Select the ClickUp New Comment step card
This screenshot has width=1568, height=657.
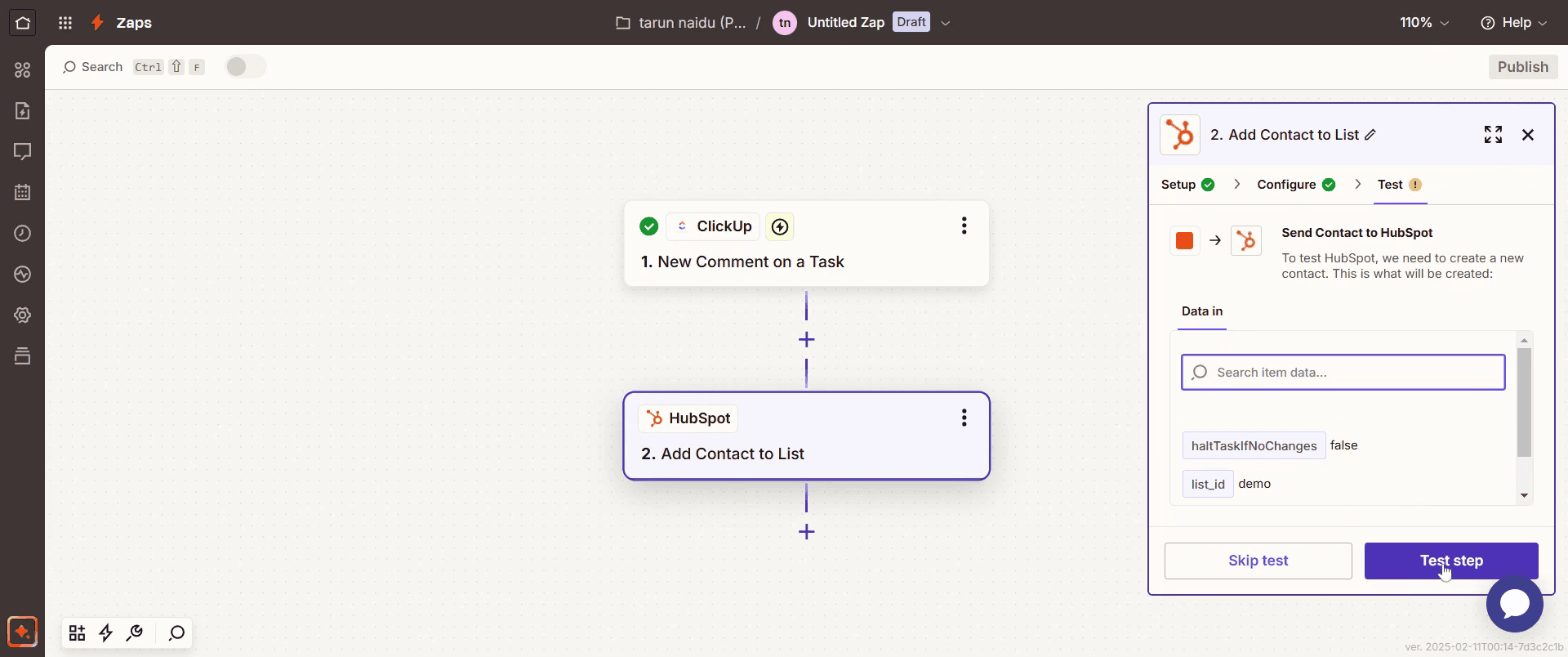(806, 244)
